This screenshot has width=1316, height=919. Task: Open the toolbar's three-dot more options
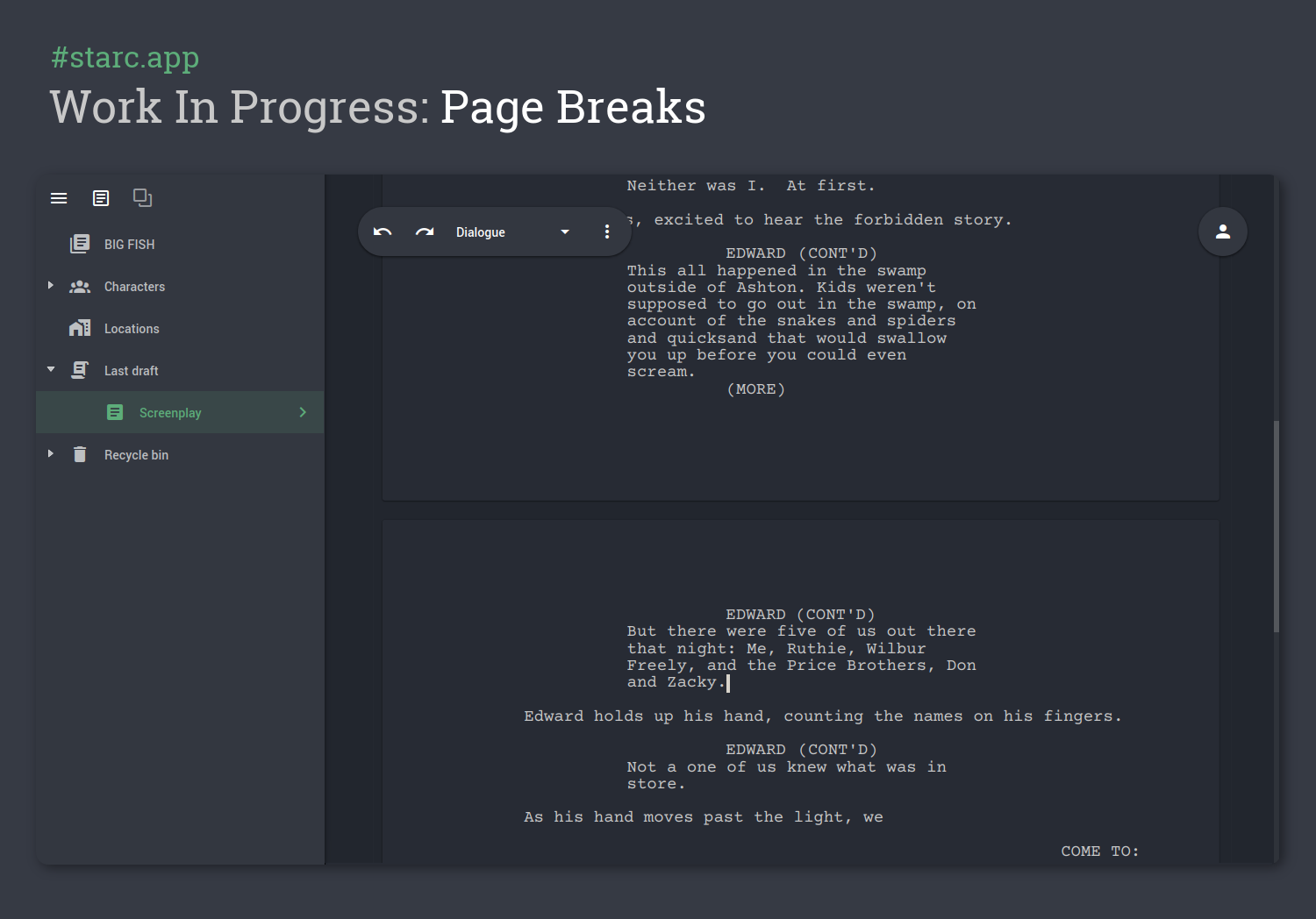[x=606, y=232]
